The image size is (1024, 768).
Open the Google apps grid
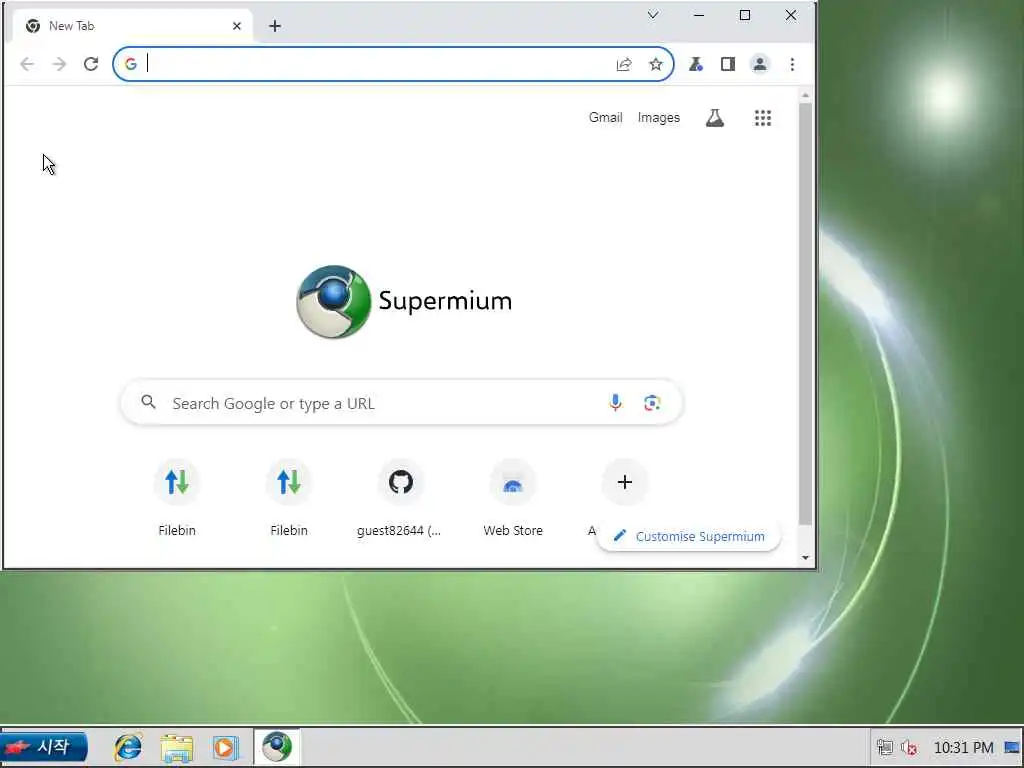pyautogui.click(x=763, y=118)
